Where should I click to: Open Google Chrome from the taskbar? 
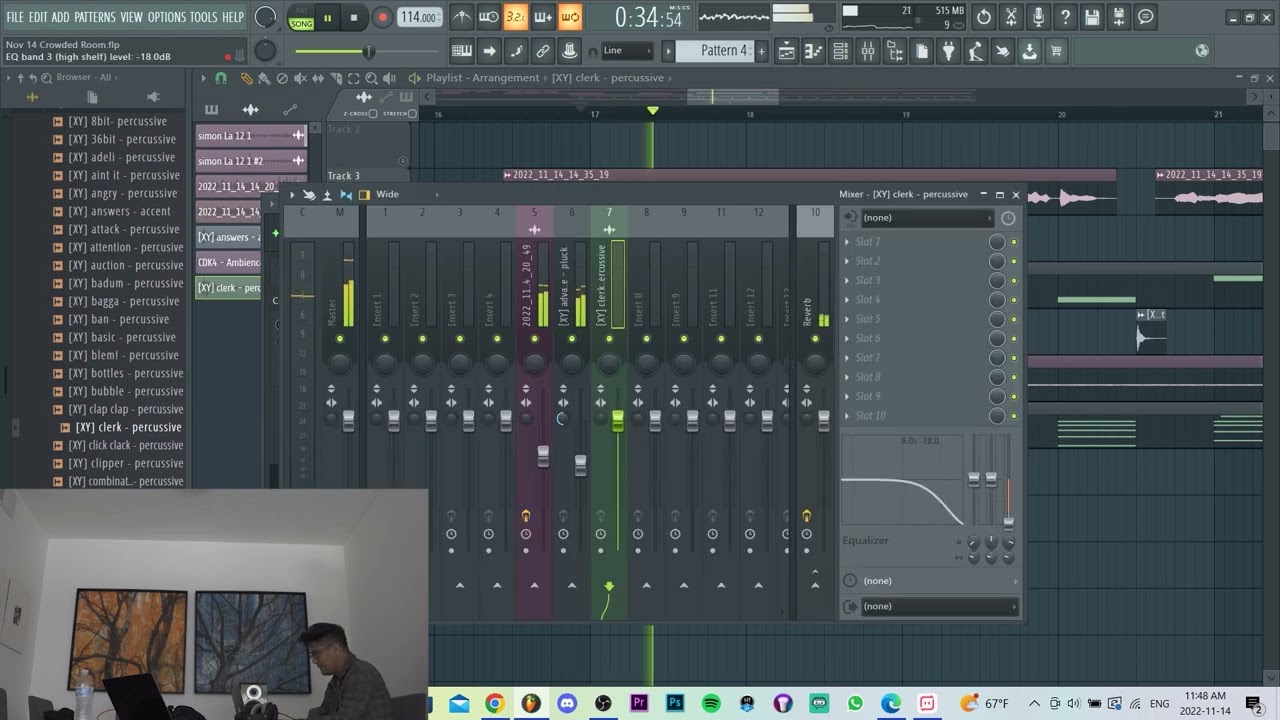(495, 703)
